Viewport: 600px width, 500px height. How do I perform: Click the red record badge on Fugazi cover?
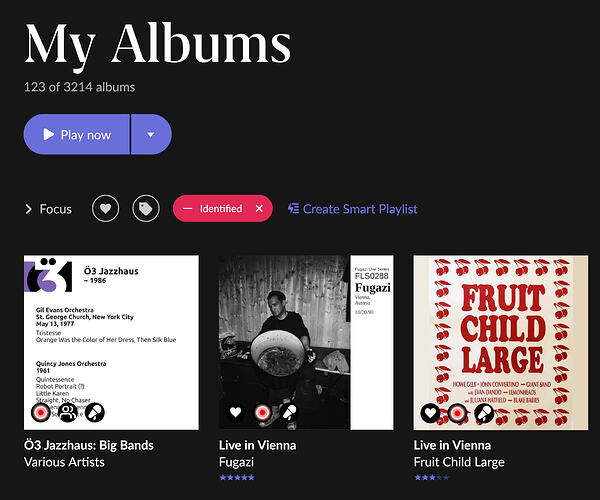[x=262, y=412]
